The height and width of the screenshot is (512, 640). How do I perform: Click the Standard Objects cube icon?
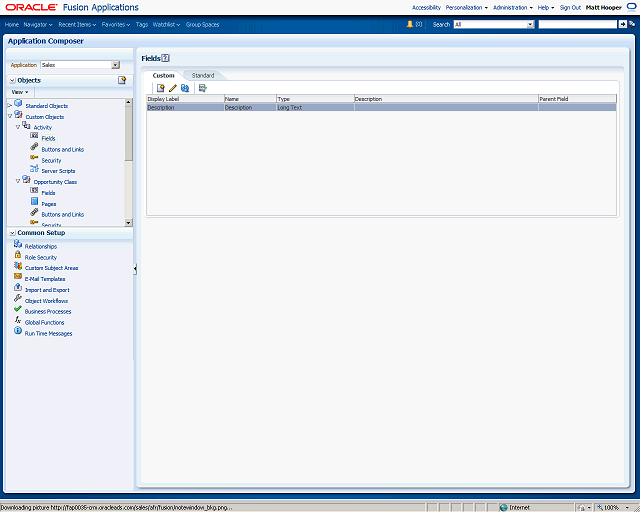pos(18,103)
